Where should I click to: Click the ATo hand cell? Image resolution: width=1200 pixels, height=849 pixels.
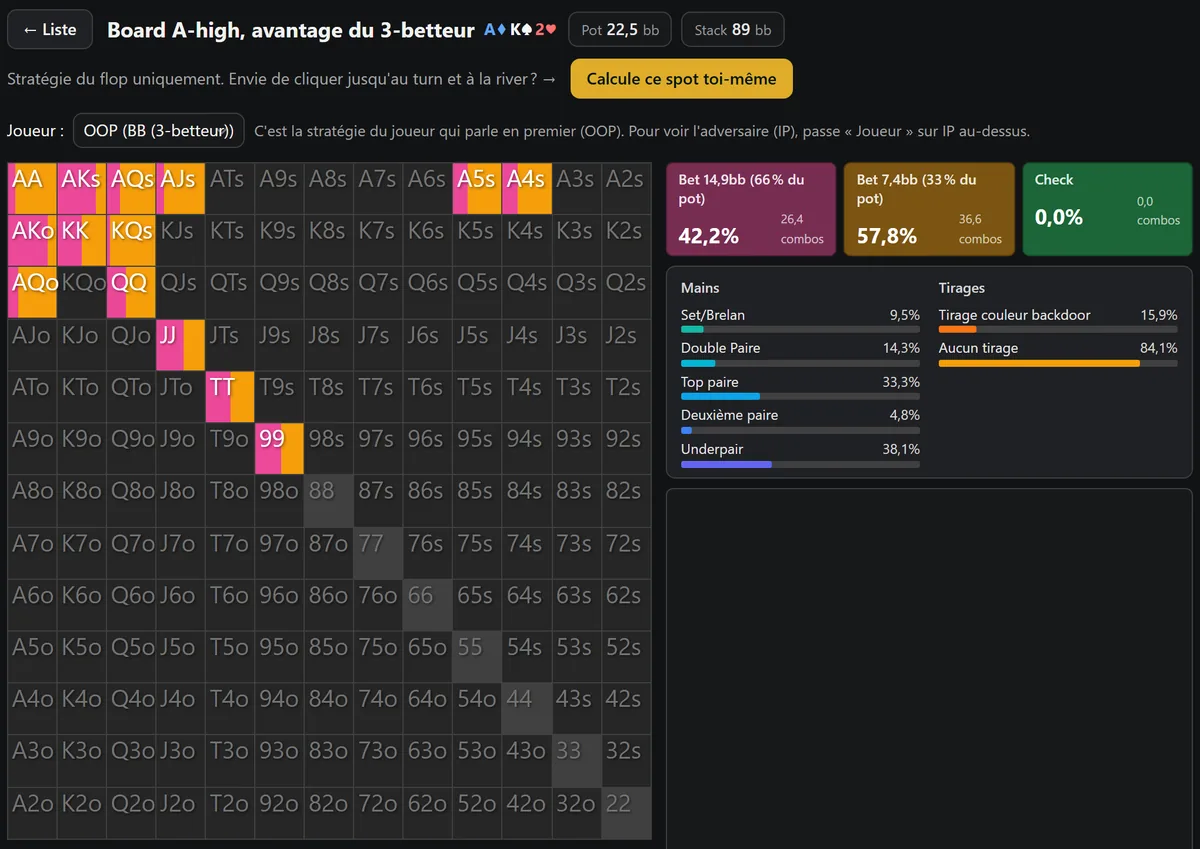point(32,396)
